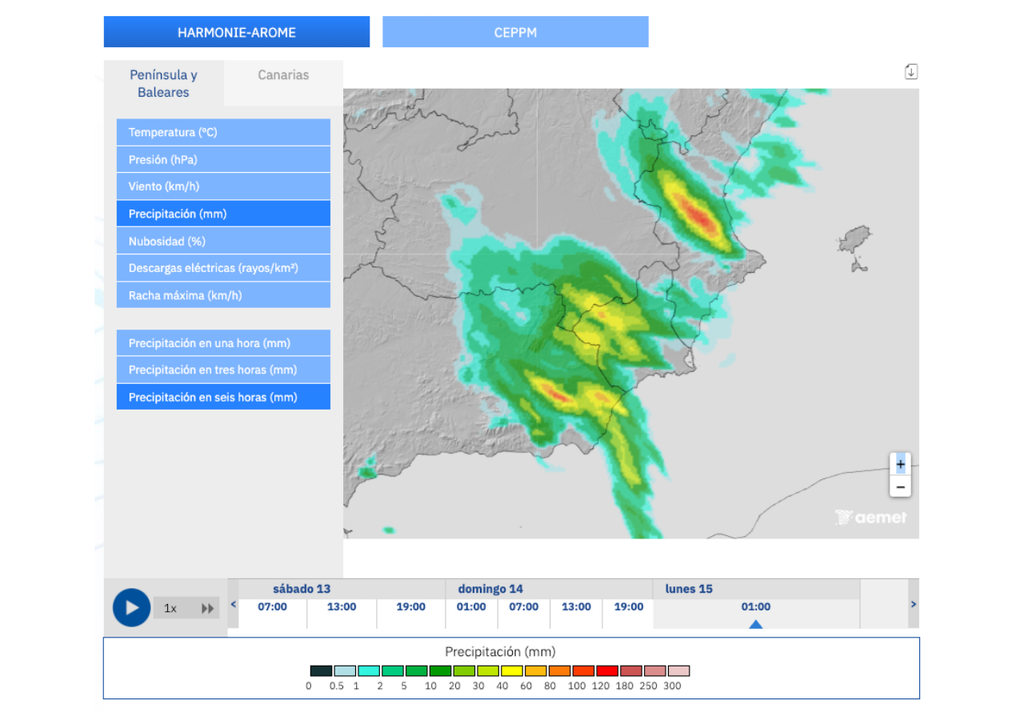Select the HARMONIE-AROME model tab
1024x720 pixels.
click(237, 32)
